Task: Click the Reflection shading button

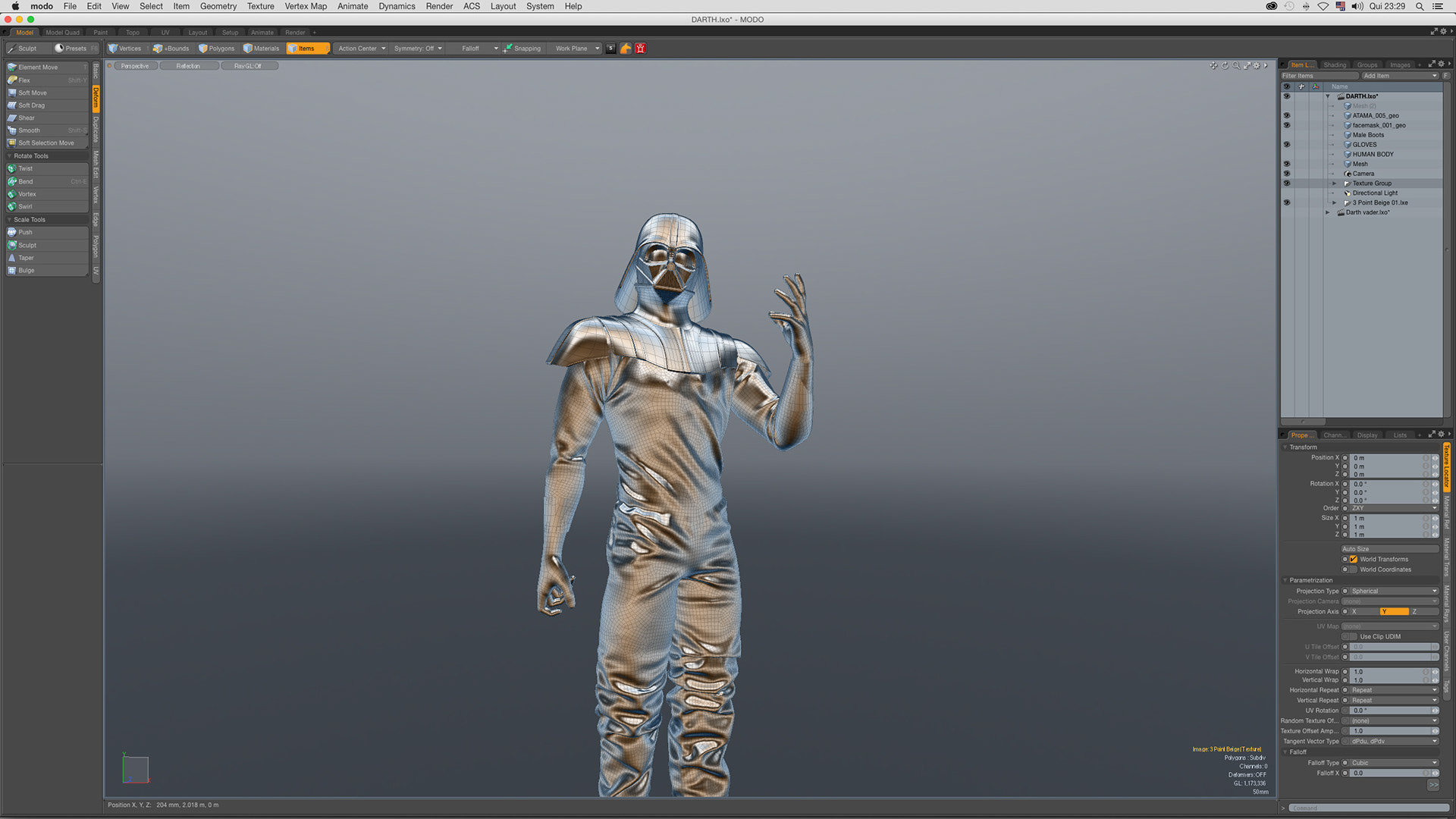Action: click(x=189, y=66)
